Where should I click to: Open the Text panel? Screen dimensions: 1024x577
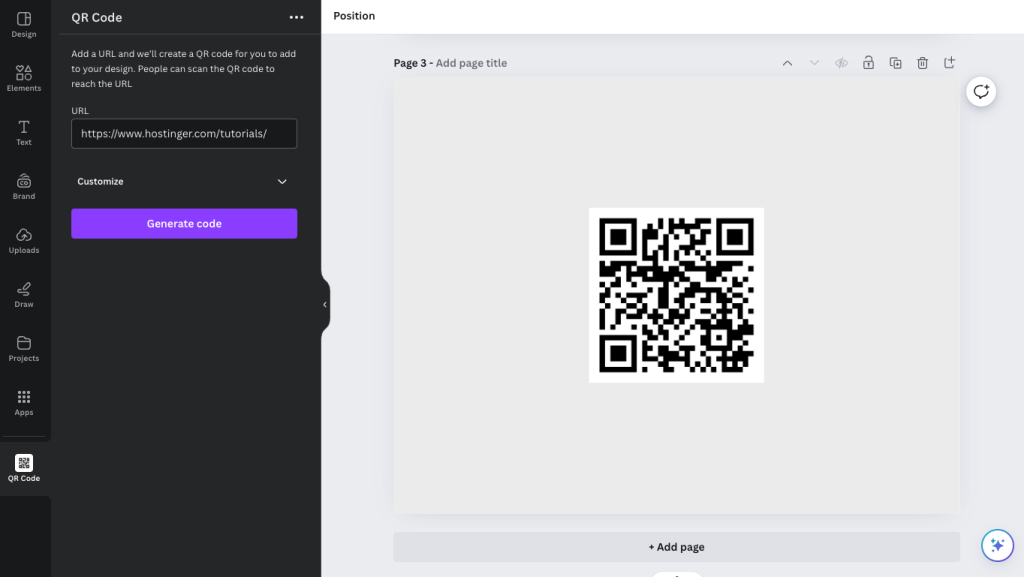(x=23, y=131)
